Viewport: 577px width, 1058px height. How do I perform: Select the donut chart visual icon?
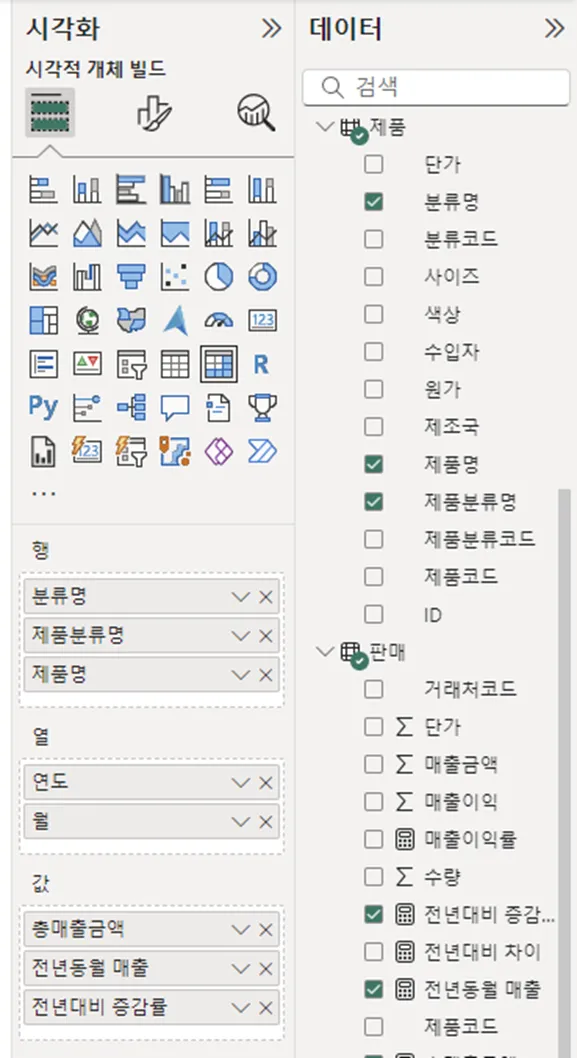click(x=262, y=277)
